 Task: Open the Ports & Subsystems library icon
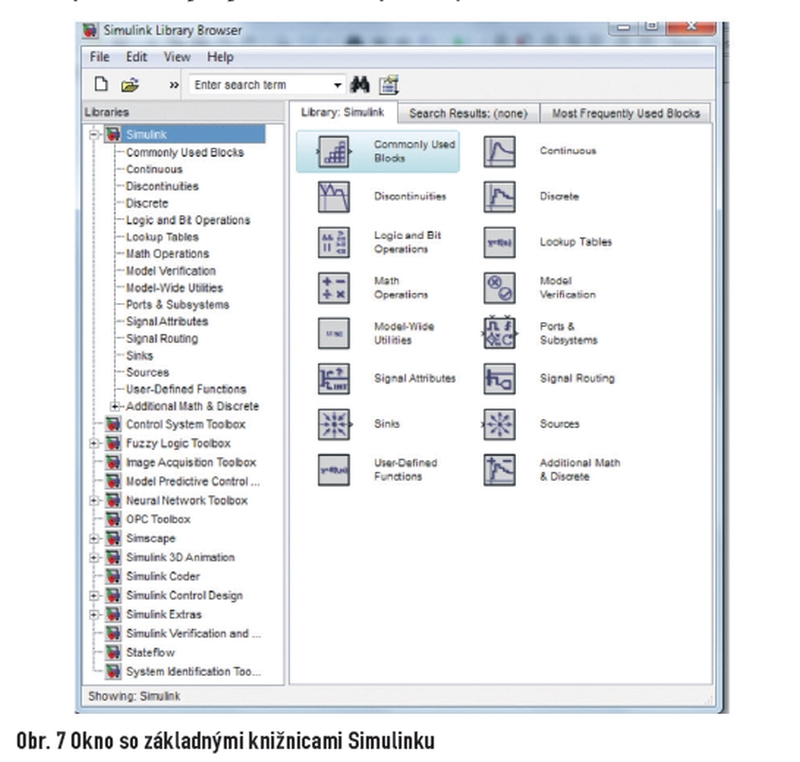(x=499, y=333)
